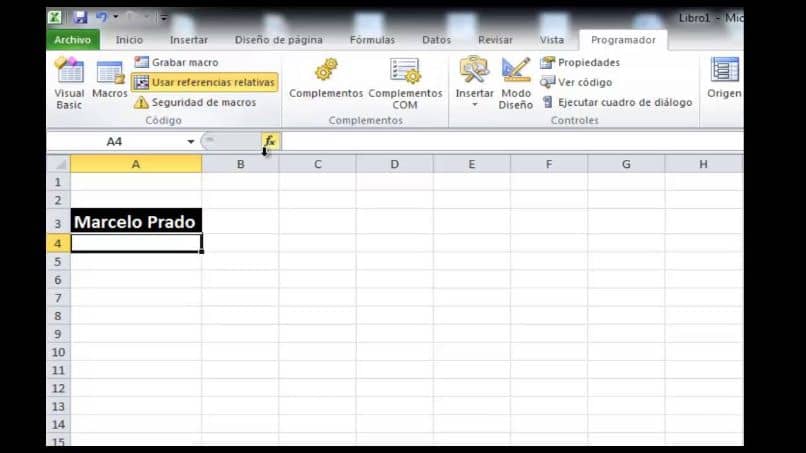
Task: Select row 4 header
Action: (58, 243)
